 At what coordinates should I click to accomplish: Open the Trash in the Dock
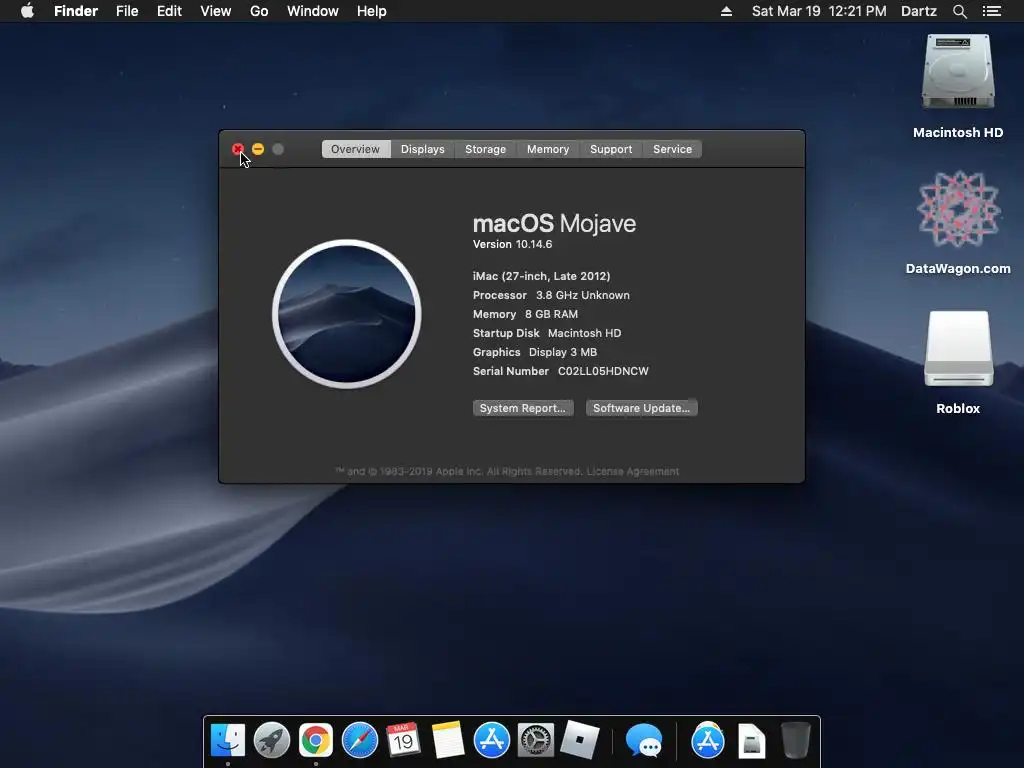click(x=796, y=740)
